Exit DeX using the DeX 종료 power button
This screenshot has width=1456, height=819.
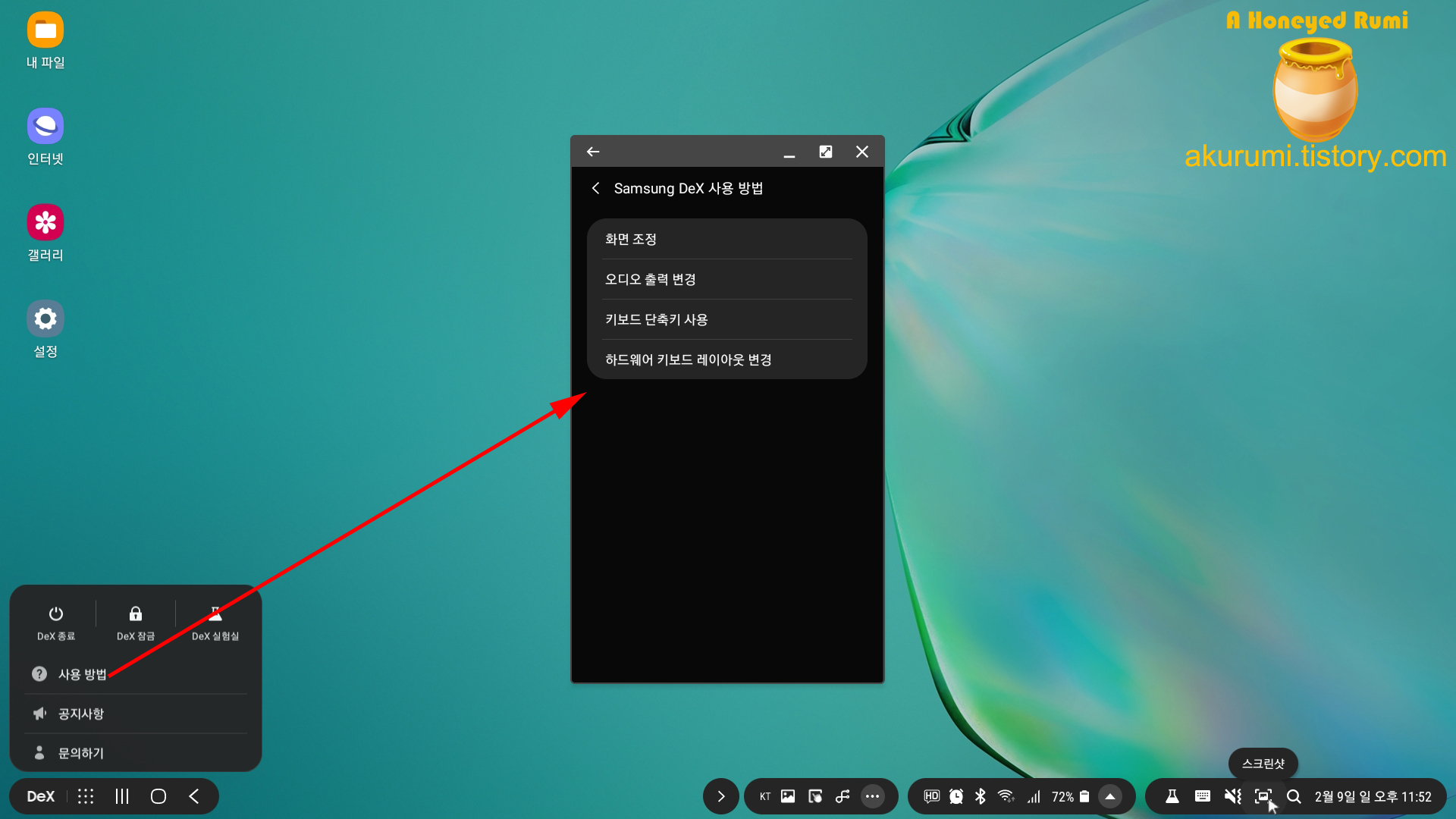point(56,623)
